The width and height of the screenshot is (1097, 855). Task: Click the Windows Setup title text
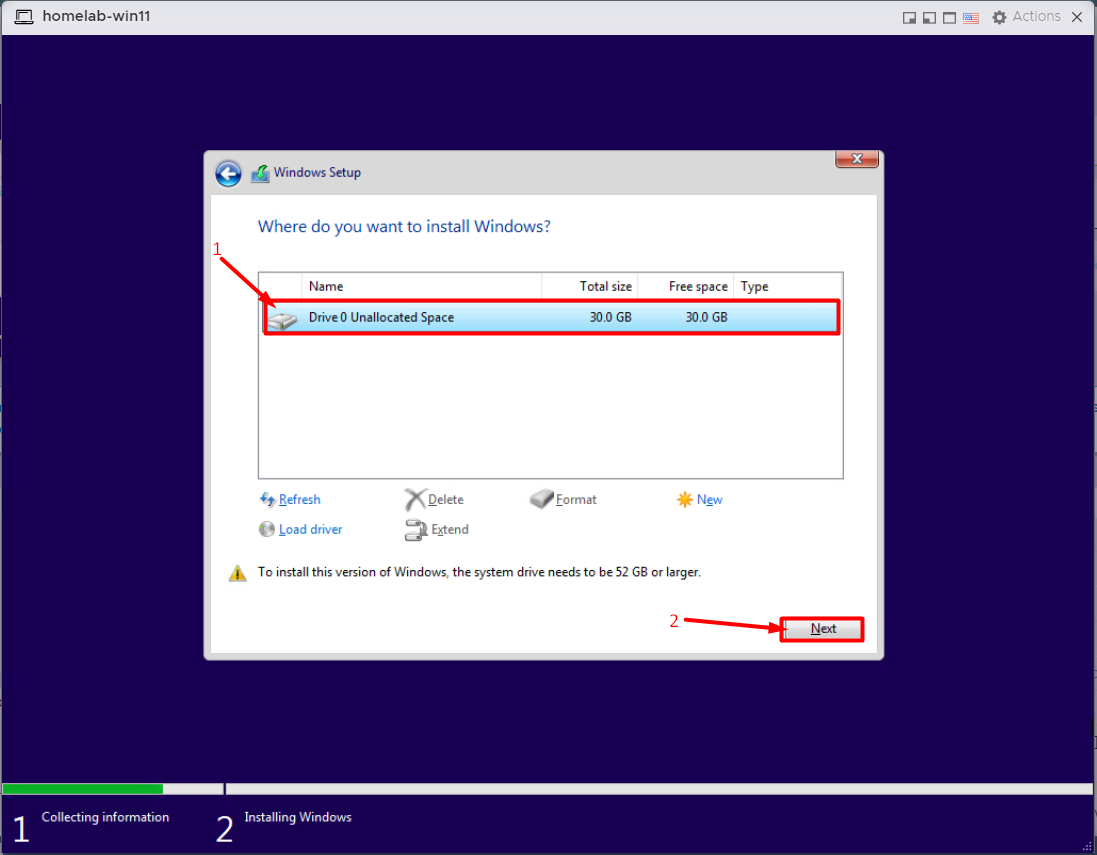point(317,173)
